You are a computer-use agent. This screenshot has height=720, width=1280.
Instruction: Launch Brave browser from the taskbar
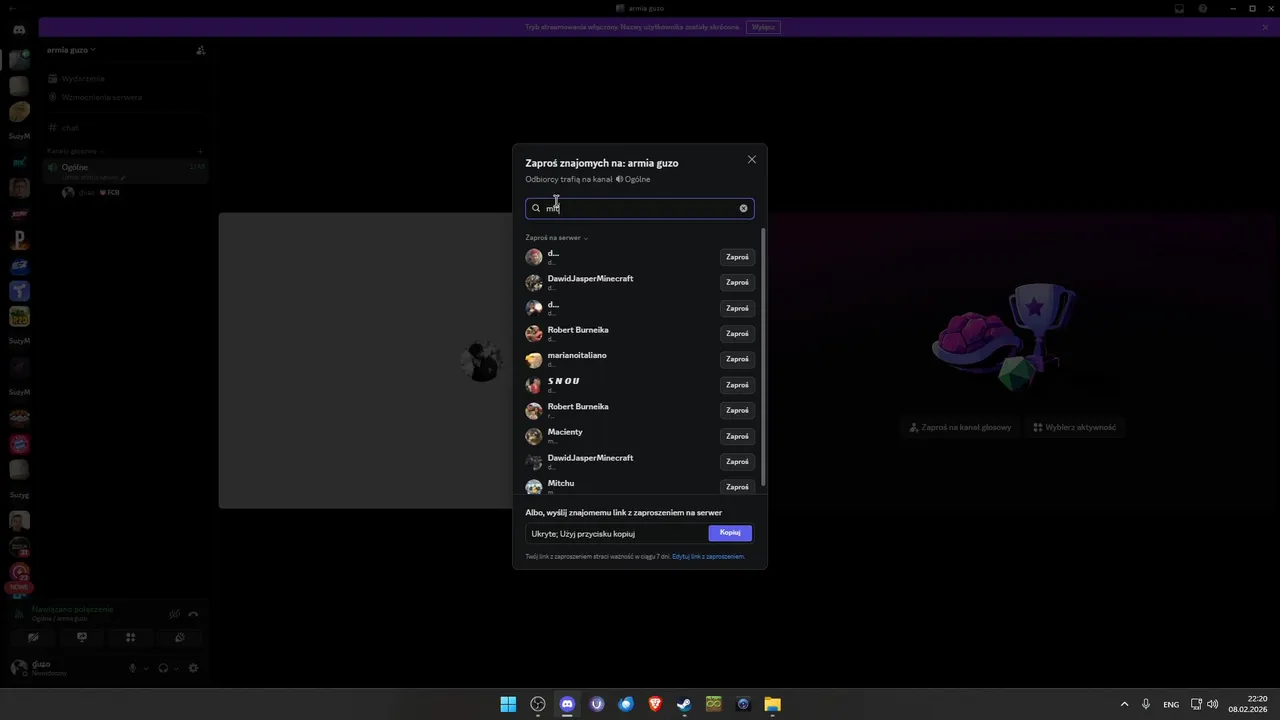[x=655, y=704]
